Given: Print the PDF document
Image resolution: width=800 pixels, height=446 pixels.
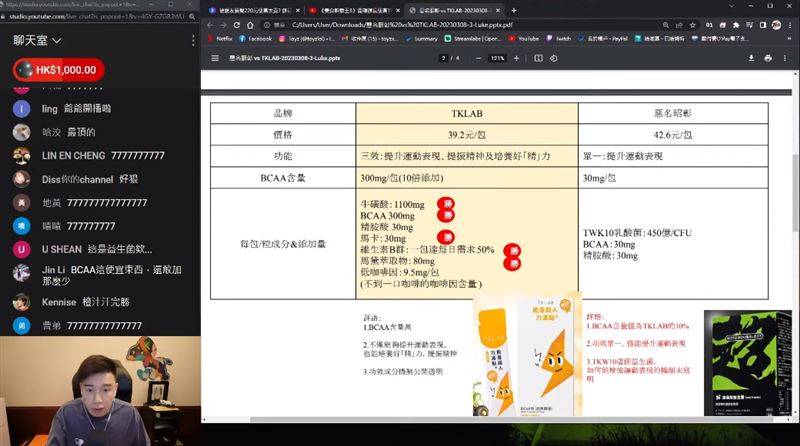Looking at the screenshot, I should click(x=768, y=58).
